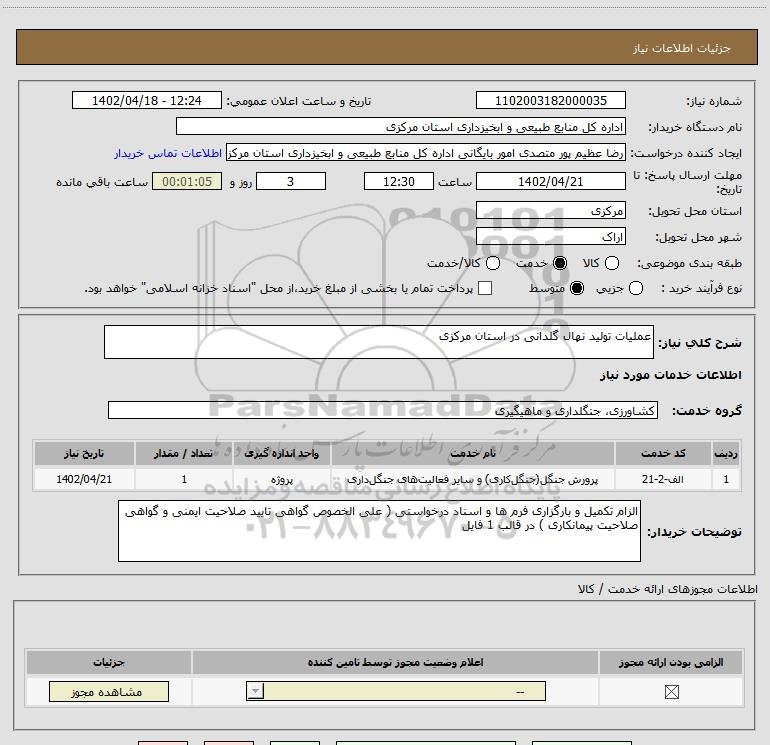Click the request number field 1102003182000035
770x745 pixels.
point(550,100)
